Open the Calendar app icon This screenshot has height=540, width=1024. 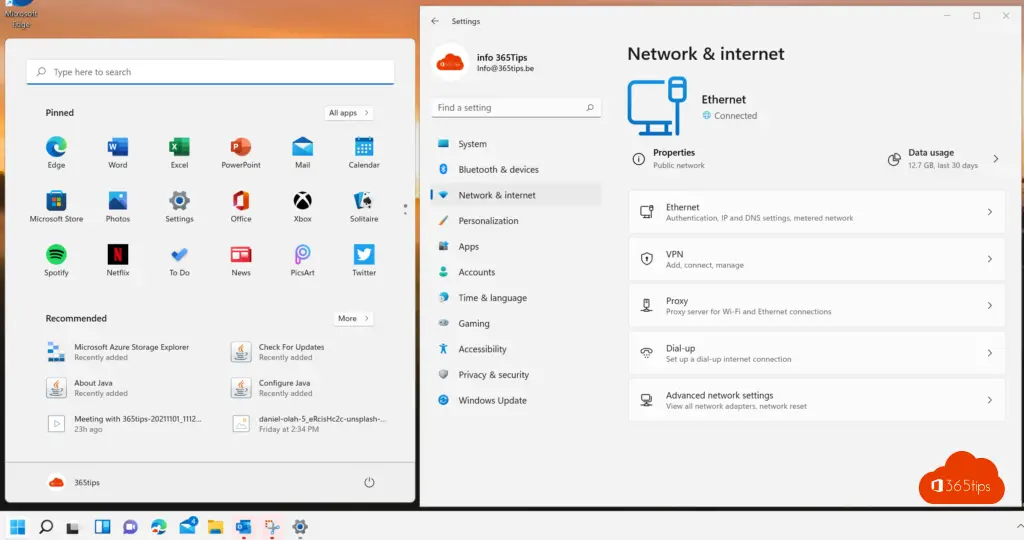pos(364,152)
